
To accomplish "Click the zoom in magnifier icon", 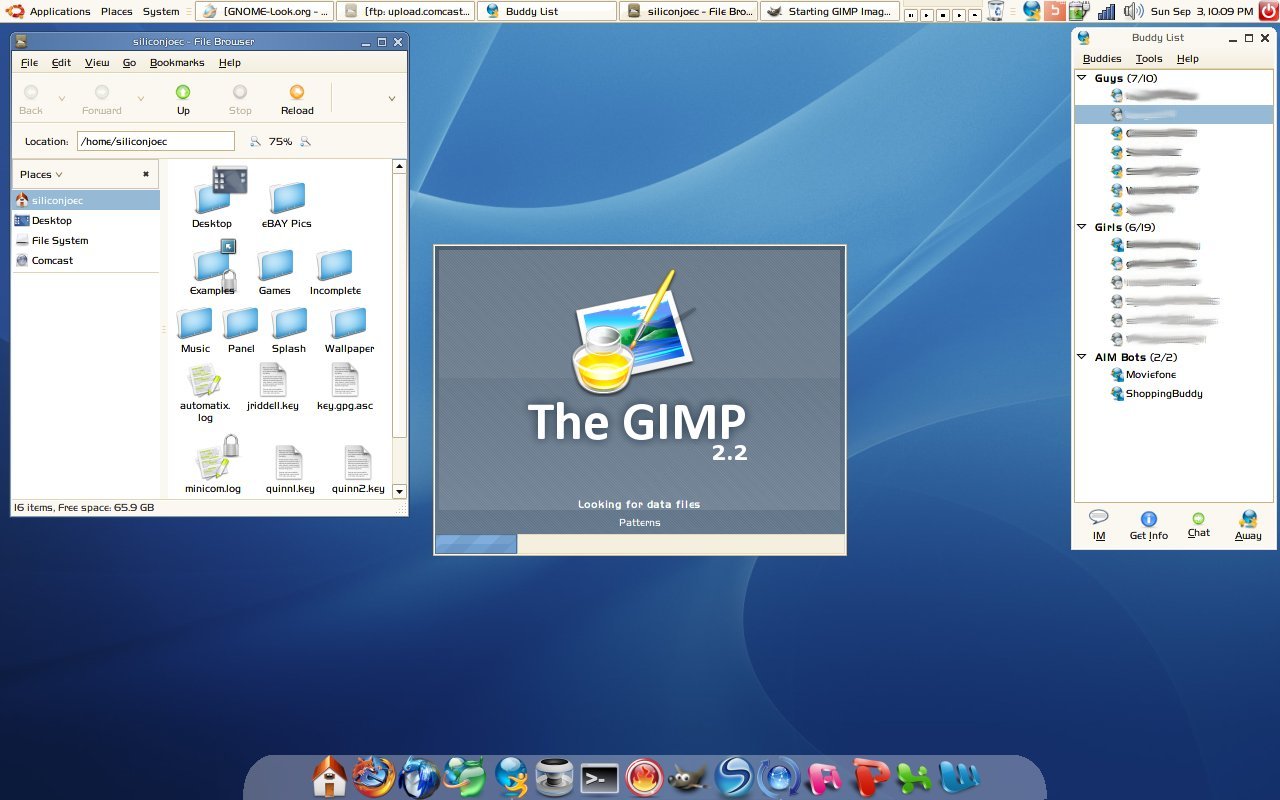I will point(306,142).
